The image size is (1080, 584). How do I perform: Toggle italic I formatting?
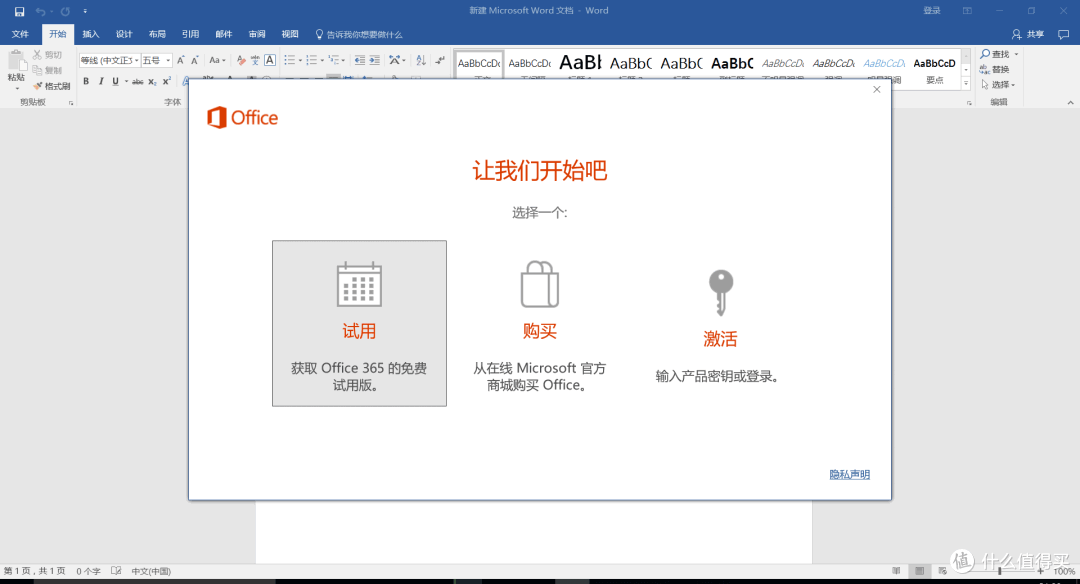[101, 81]
